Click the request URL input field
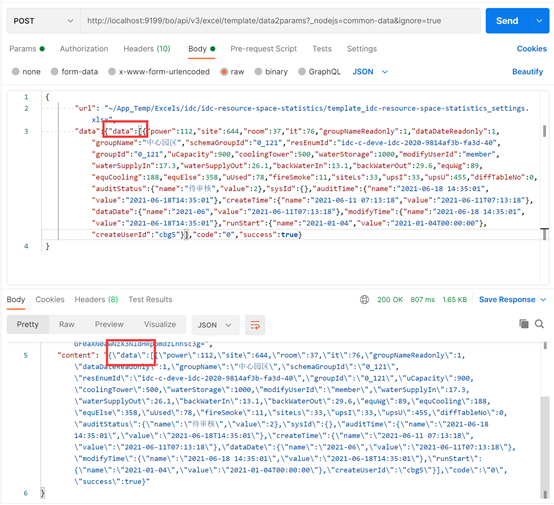 click(280, 21)
